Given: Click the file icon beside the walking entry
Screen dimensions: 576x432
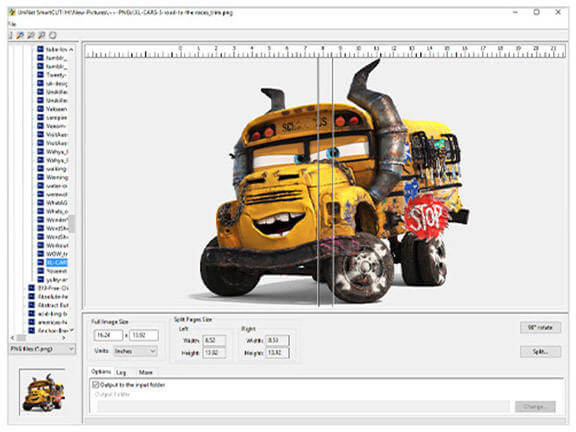Looking at the screenshot, I should click(x=40, y=169).
